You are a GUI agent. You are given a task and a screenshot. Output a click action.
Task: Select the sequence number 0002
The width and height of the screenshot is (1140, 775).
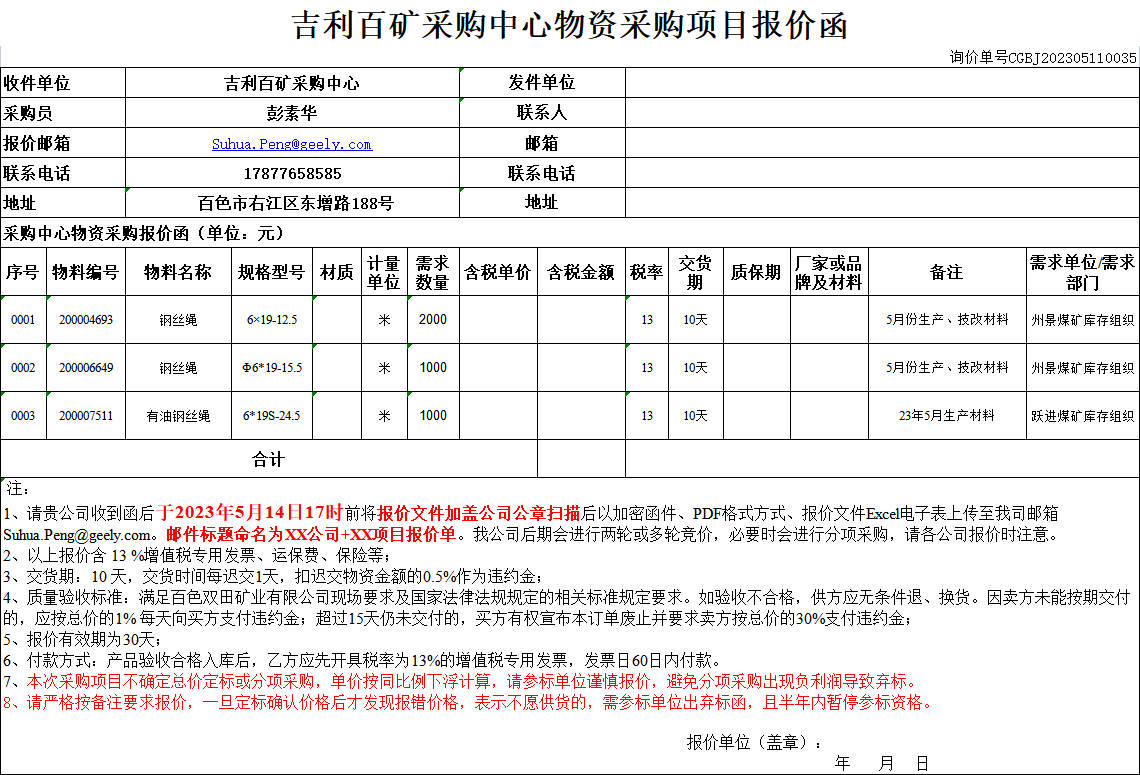[23, 368]
